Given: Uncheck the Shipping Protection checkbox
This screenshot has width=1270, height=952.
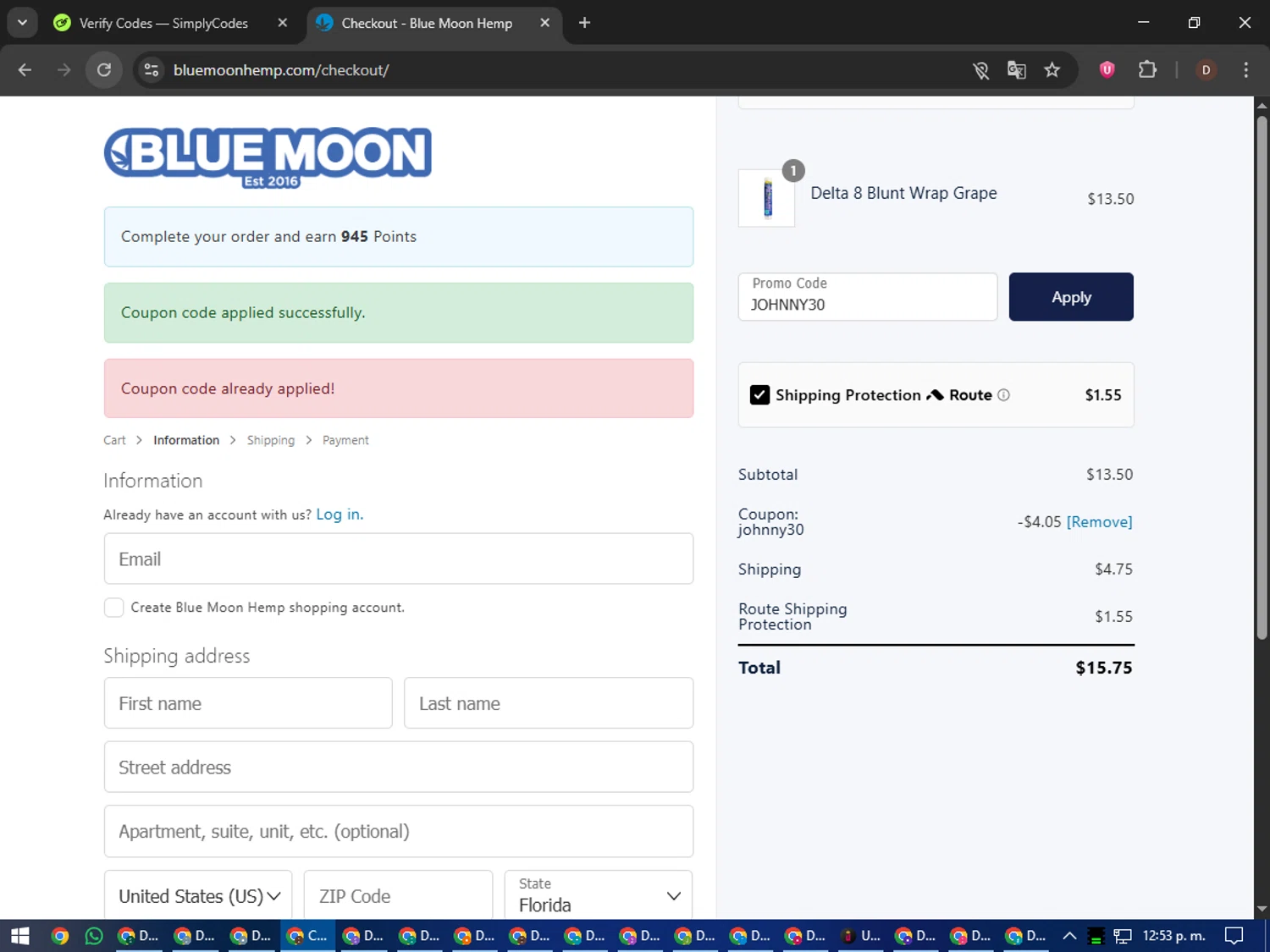Looking at the screenshot, I should 759,395.
